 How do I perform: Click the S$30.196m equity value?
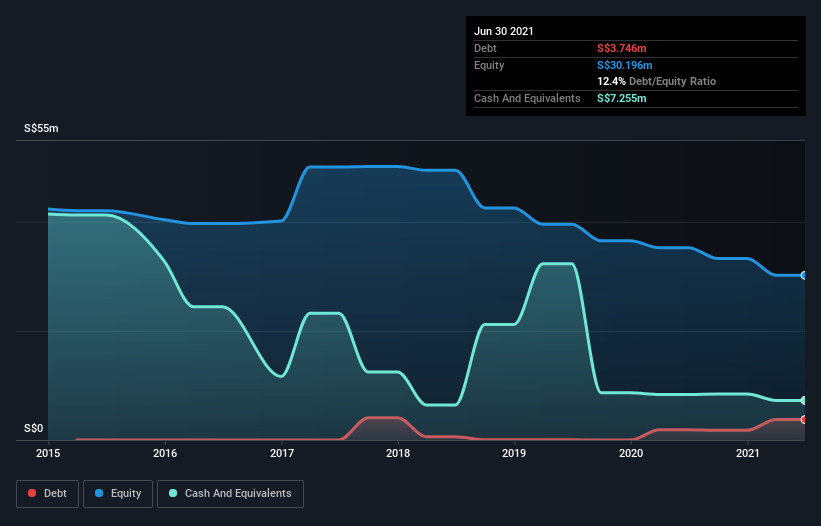point(625,65)
